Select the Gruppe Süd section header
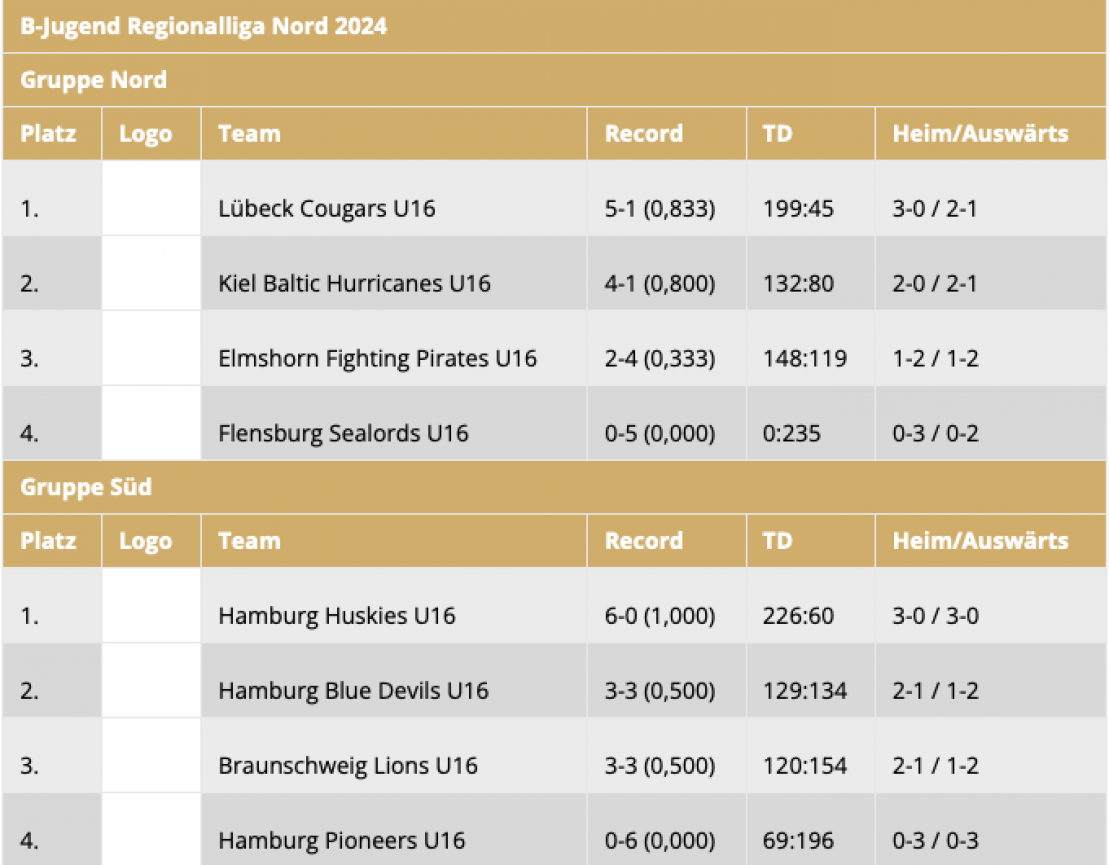The width and height of the screenshot is (1109, 865). pos(86,488)
